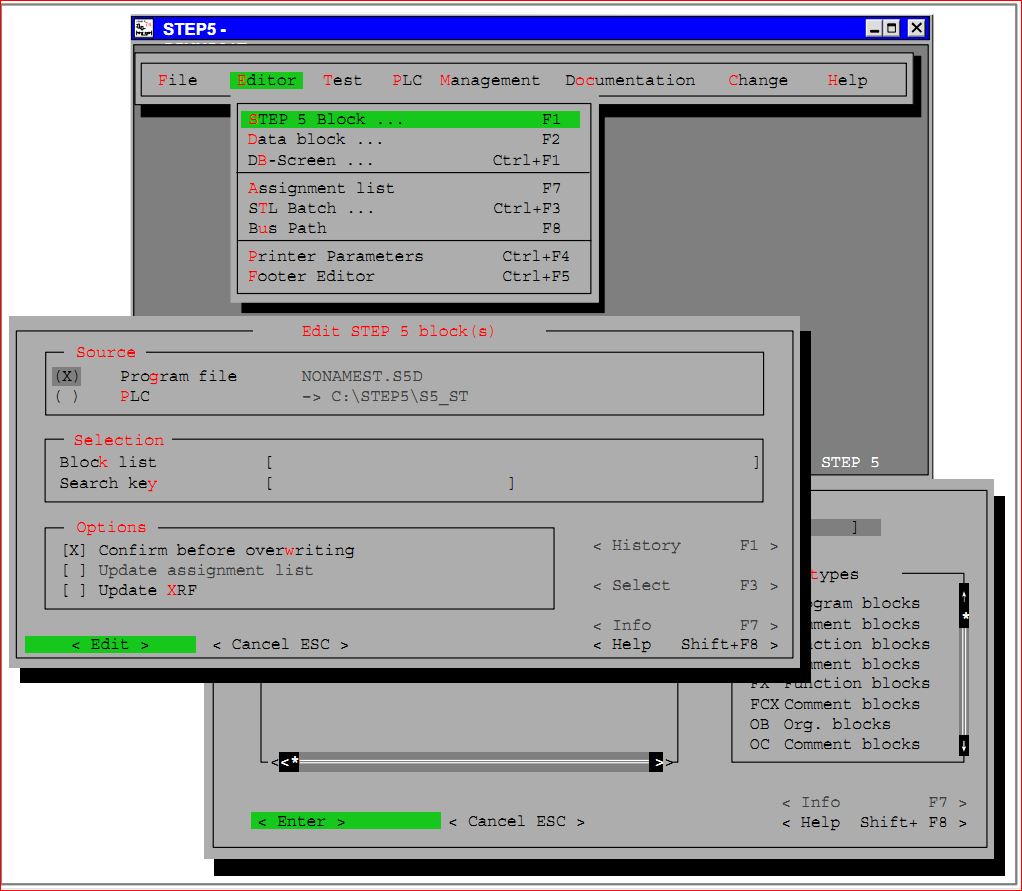Click the History F1 button
This screenshot has width=1022, height=891.
coord(685,546)
